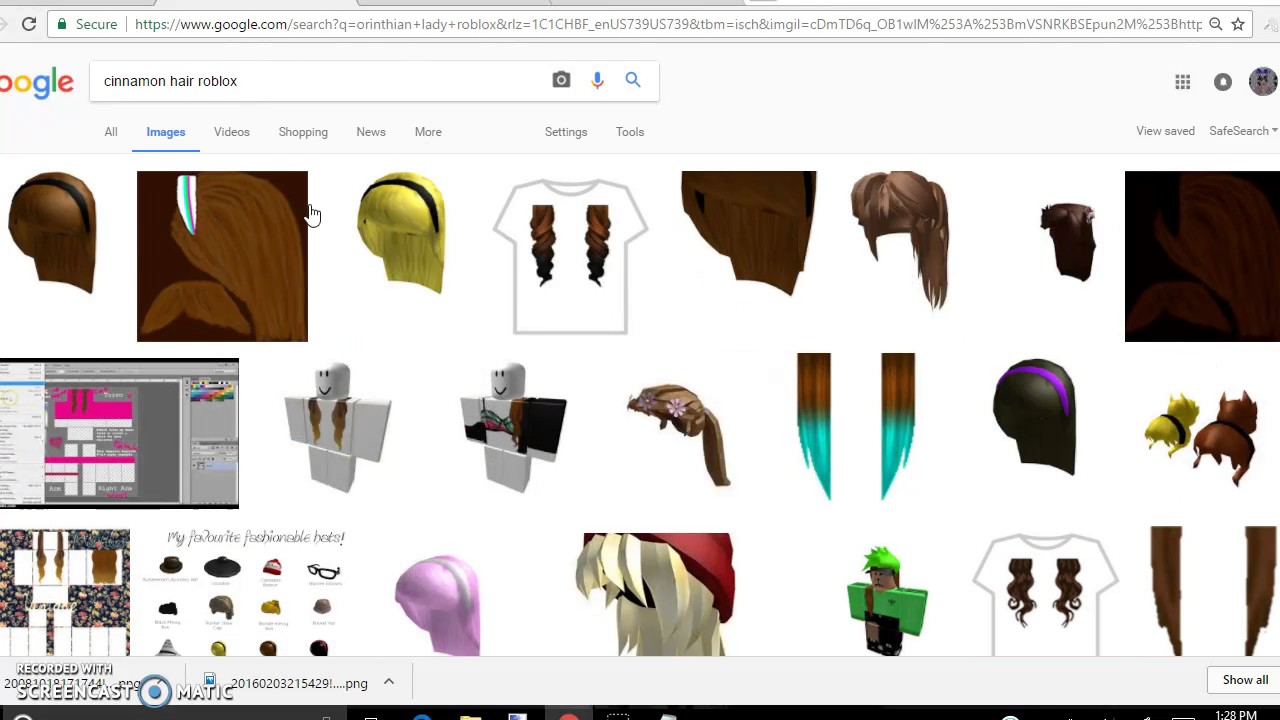The image size is (1280, 720).
Task: Open the Google apps grid
Action: click(1183, 82)
